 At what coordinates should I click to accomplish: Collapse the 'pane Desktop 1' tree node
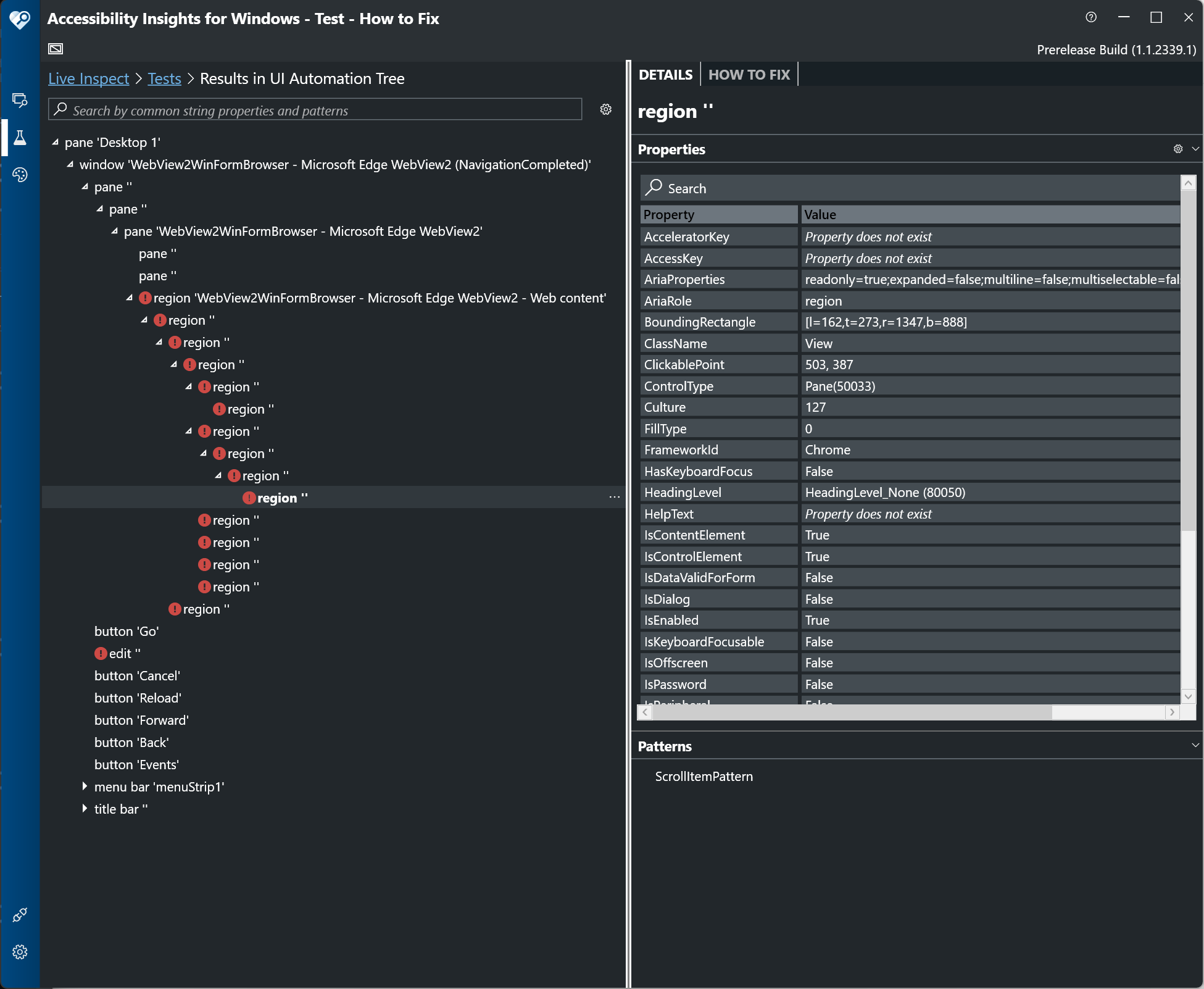[x=55, y=141]
